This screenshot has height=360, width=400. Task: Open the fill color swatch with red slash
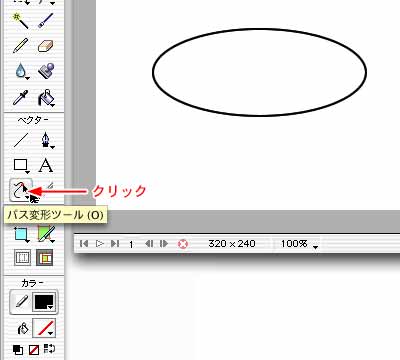coord(44,328)
